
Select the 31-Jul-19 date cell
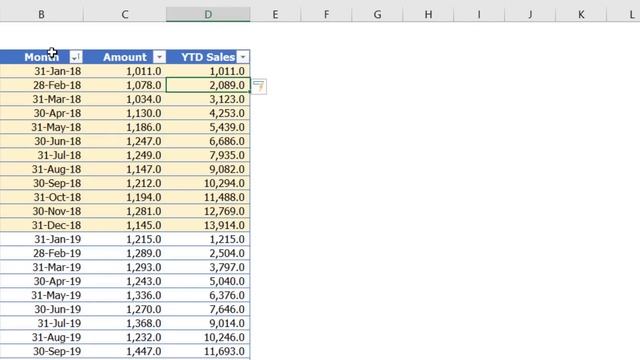tap(41, 323)
